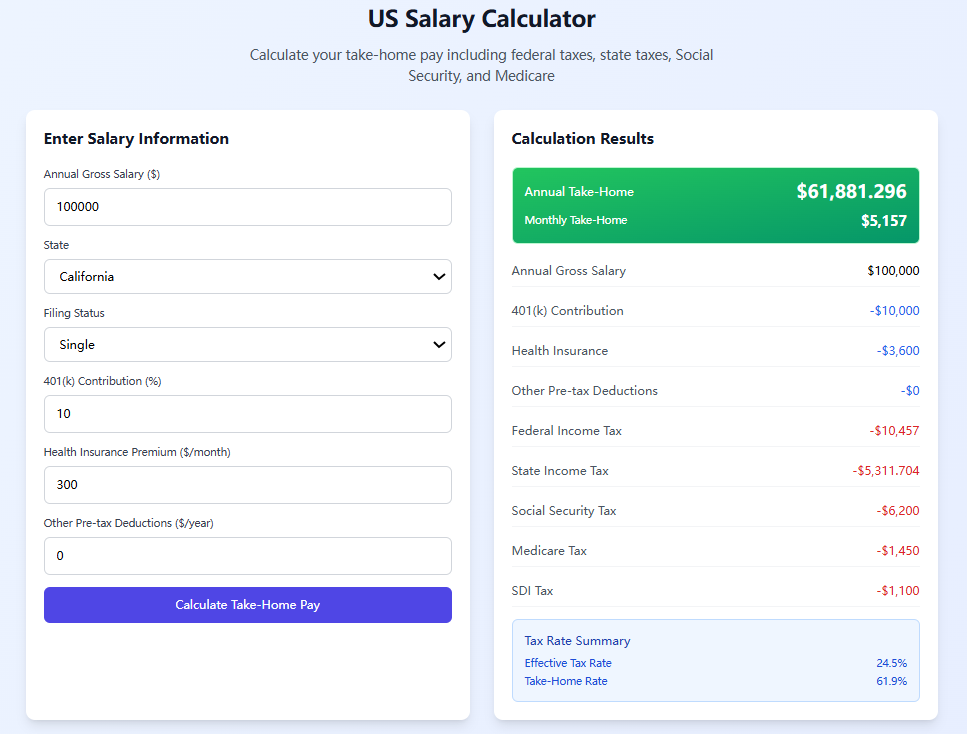
Task: Open the Filing Status dropdown
Action: click(247, 344)
